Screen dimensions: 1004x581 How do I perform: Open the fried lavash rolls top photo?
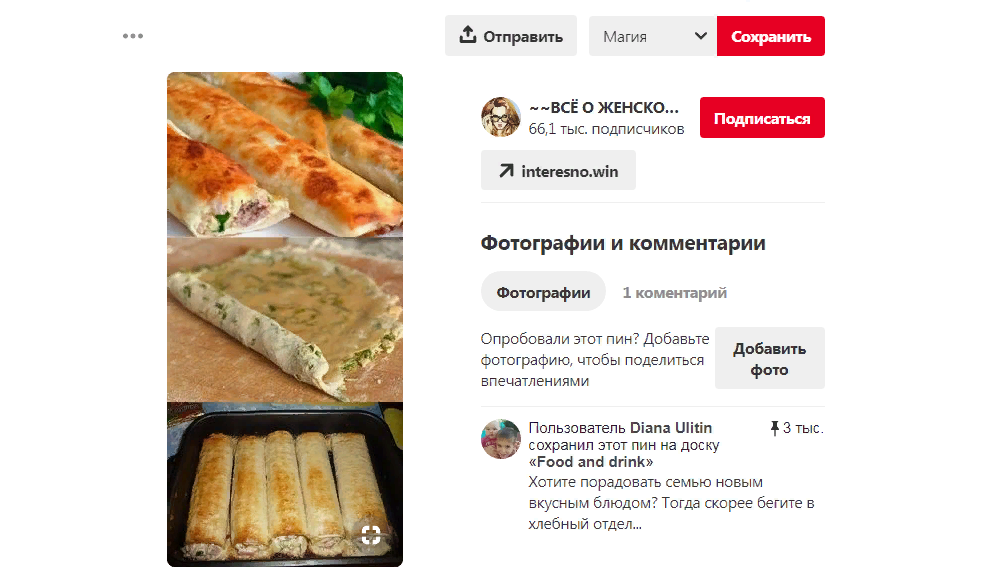pyautogui.click(x=285, y=154)
